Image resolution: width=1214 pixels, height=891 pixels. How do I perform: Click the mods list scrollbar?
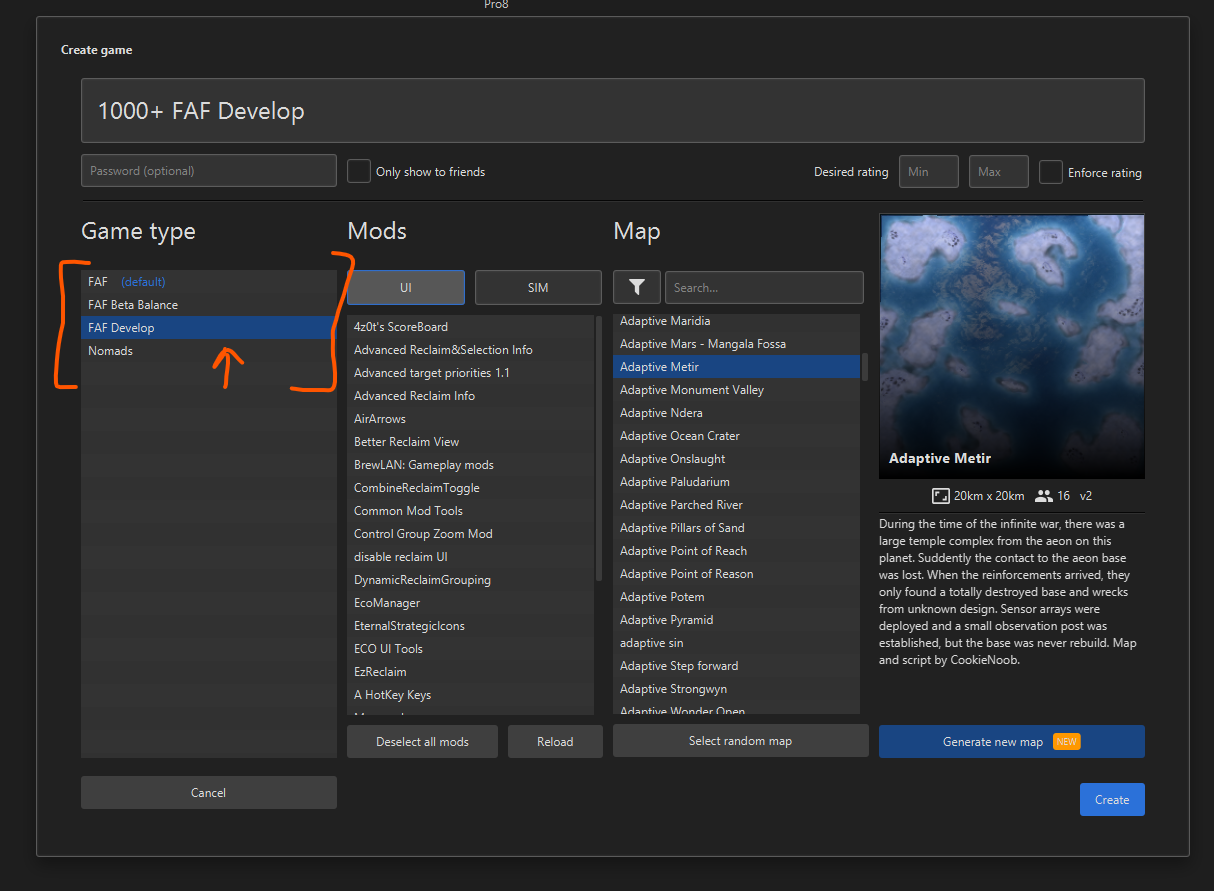pos(598,448)
